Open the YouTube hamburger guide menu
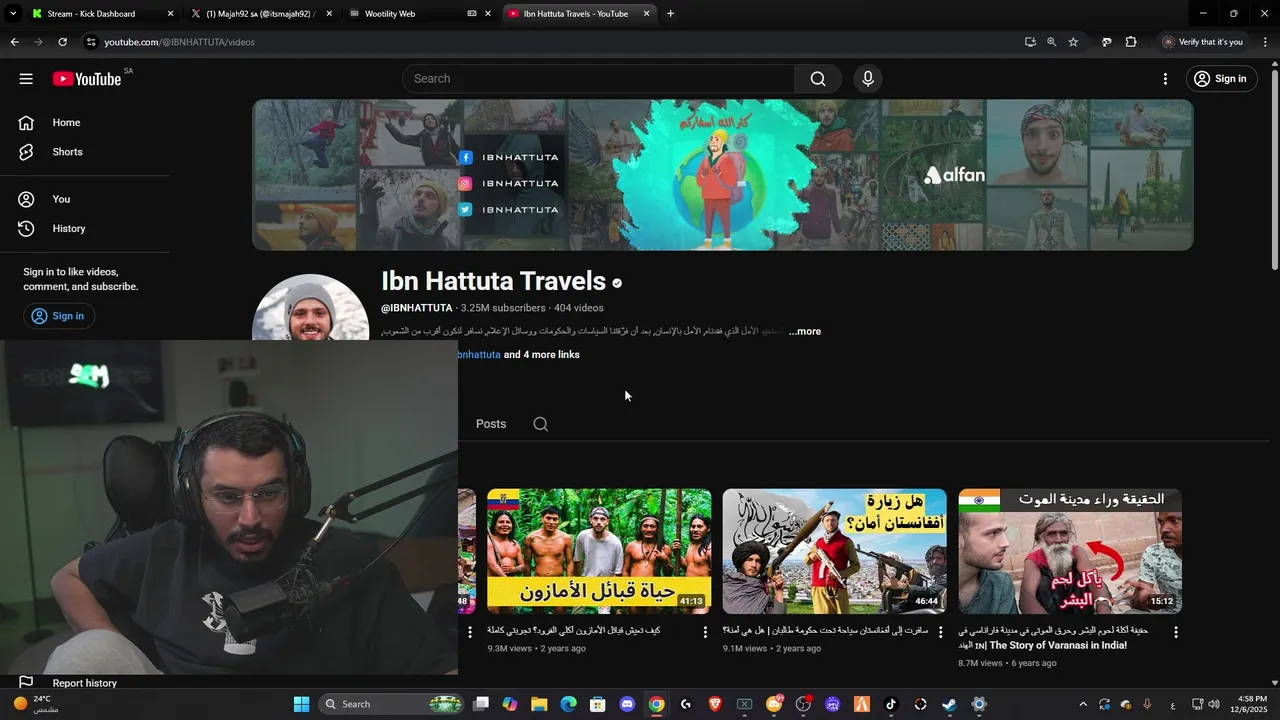 tap(26, 79)
